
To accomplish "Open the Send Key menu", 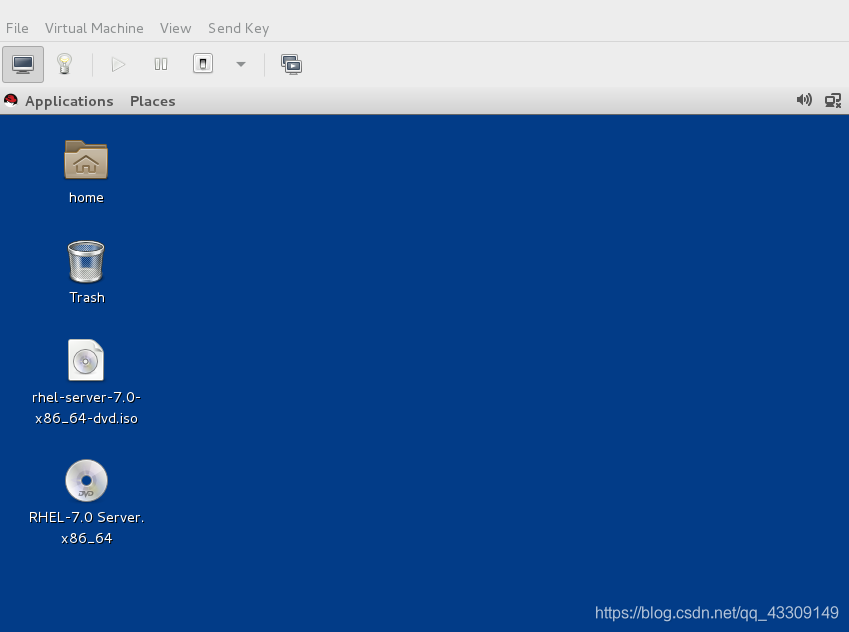I will [239, 28].
